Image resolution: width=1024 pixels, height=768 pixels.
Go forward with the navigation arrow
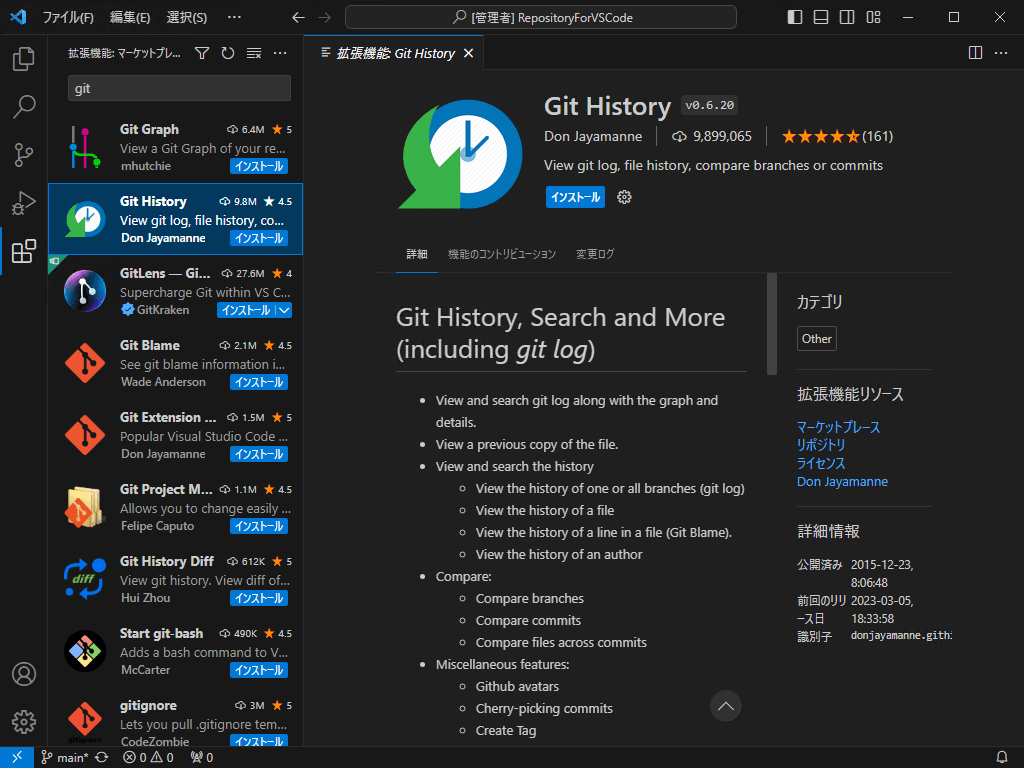tap(325, 18)
